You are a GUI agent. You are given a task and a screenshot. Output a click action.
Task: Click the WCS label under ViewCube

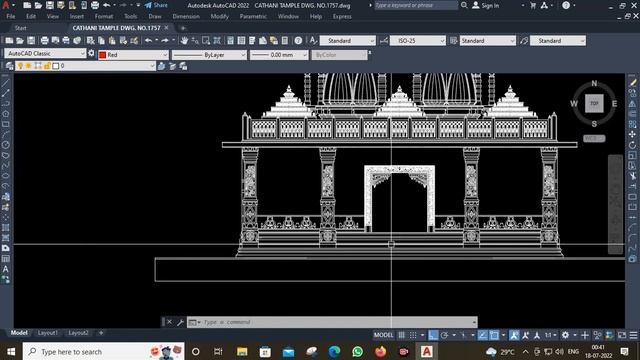pyautogui.click(x=594, y=138)
